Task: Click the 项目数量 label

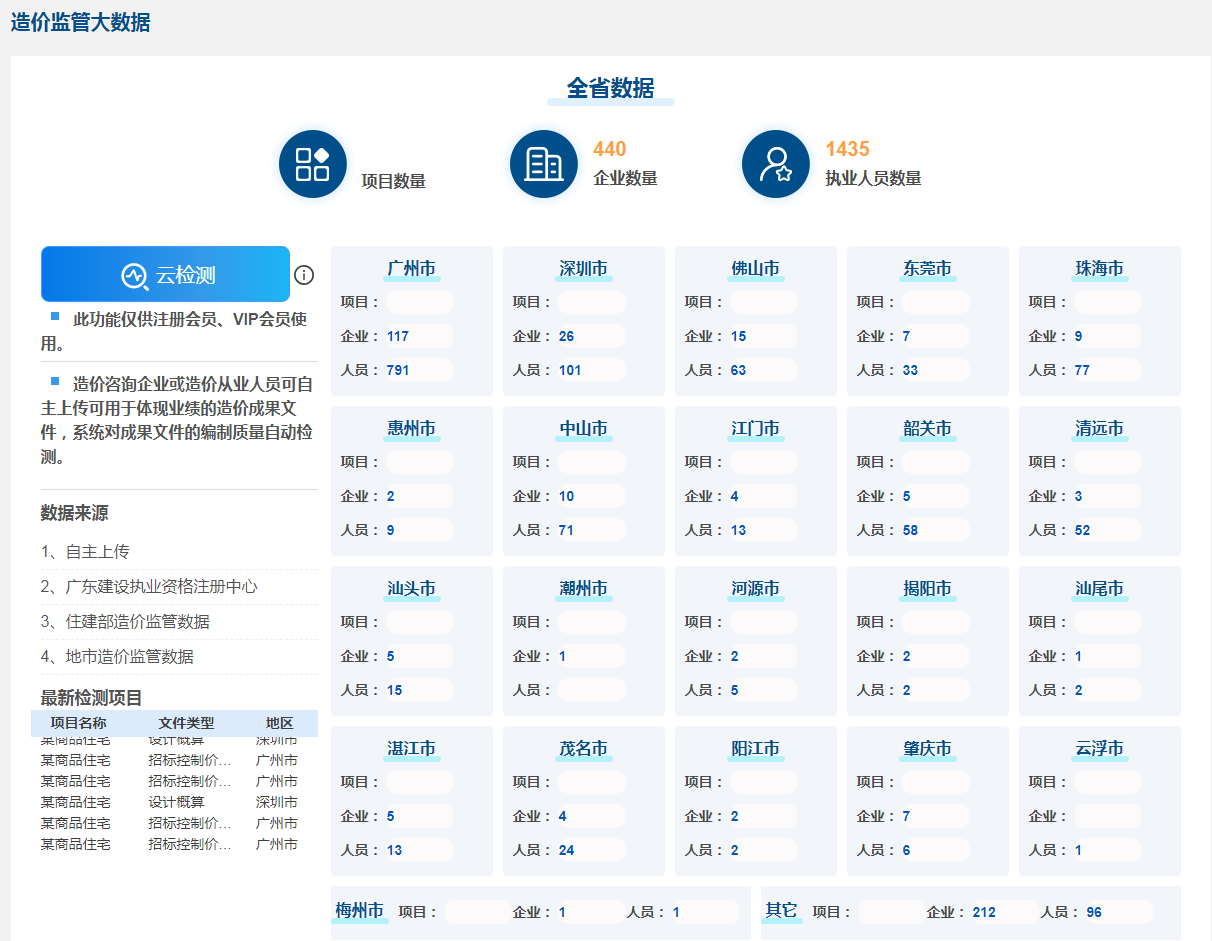Action: click(x=394, y=181)
